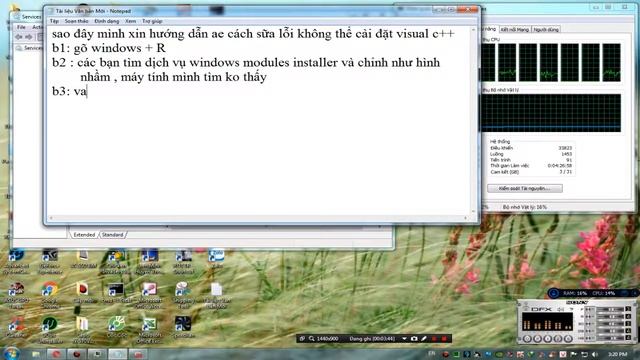Viewport: 640px width, 360px height.
Task: Click the "Tiến trình" value 91 in Task Manager
Action: tap(569, 160)
